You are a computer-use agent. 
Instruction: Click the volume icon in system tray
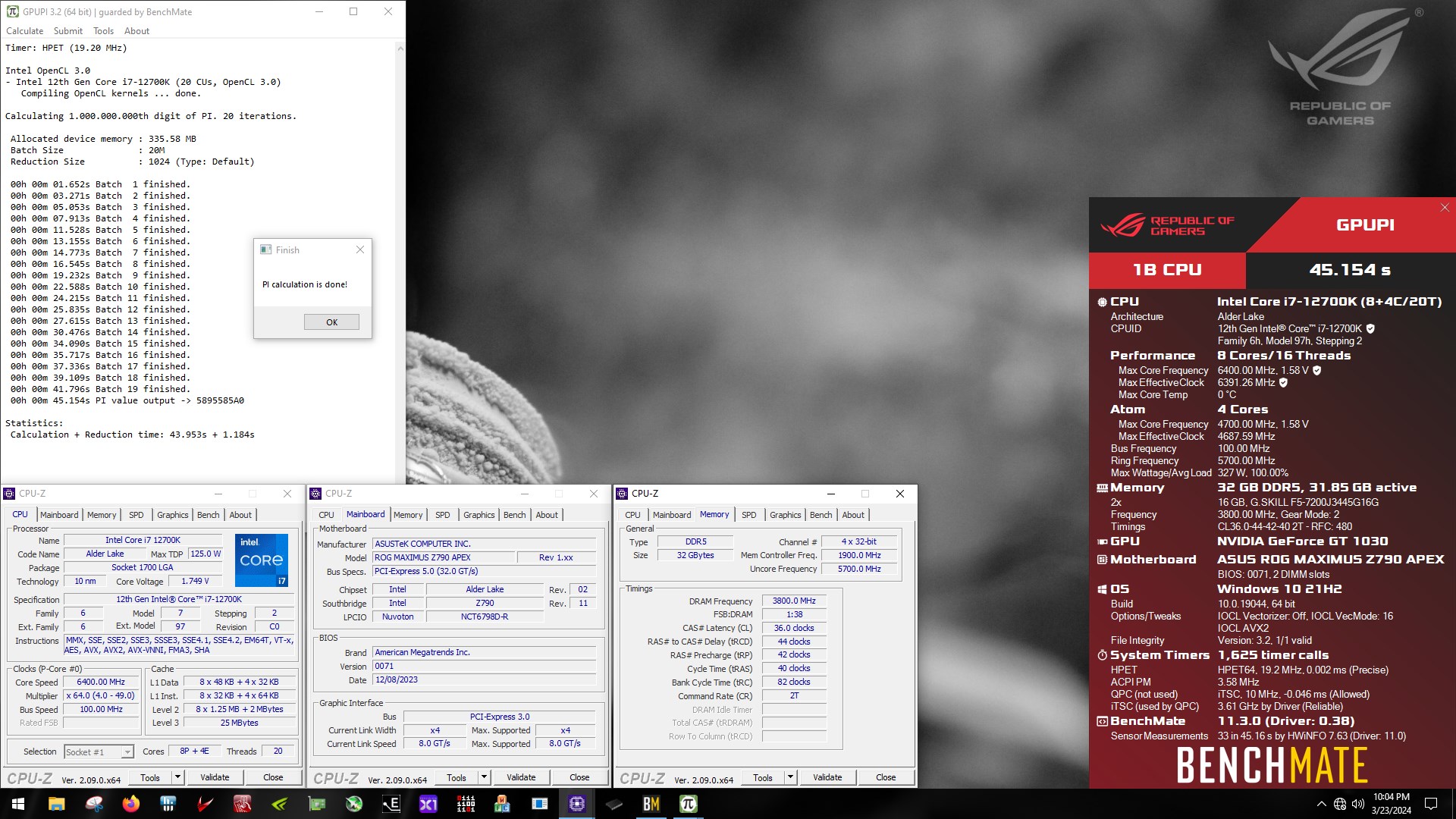point(1357,804)
